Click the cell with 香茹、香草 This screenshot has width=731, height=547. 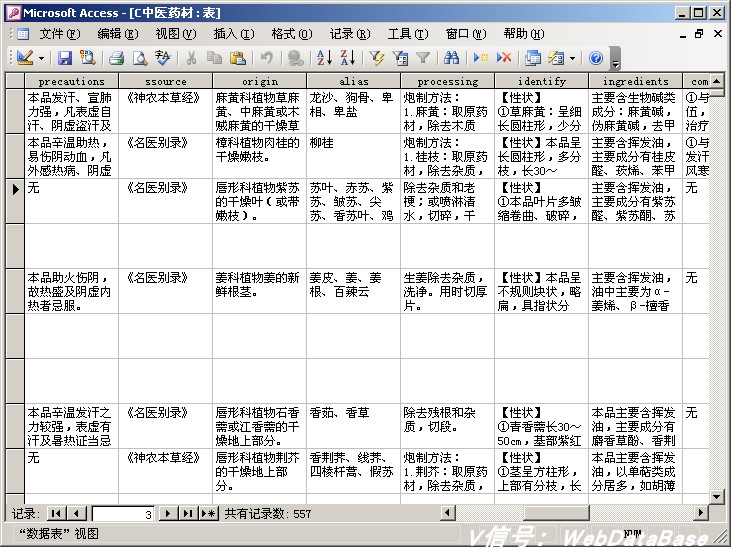[x=353, y=426]
